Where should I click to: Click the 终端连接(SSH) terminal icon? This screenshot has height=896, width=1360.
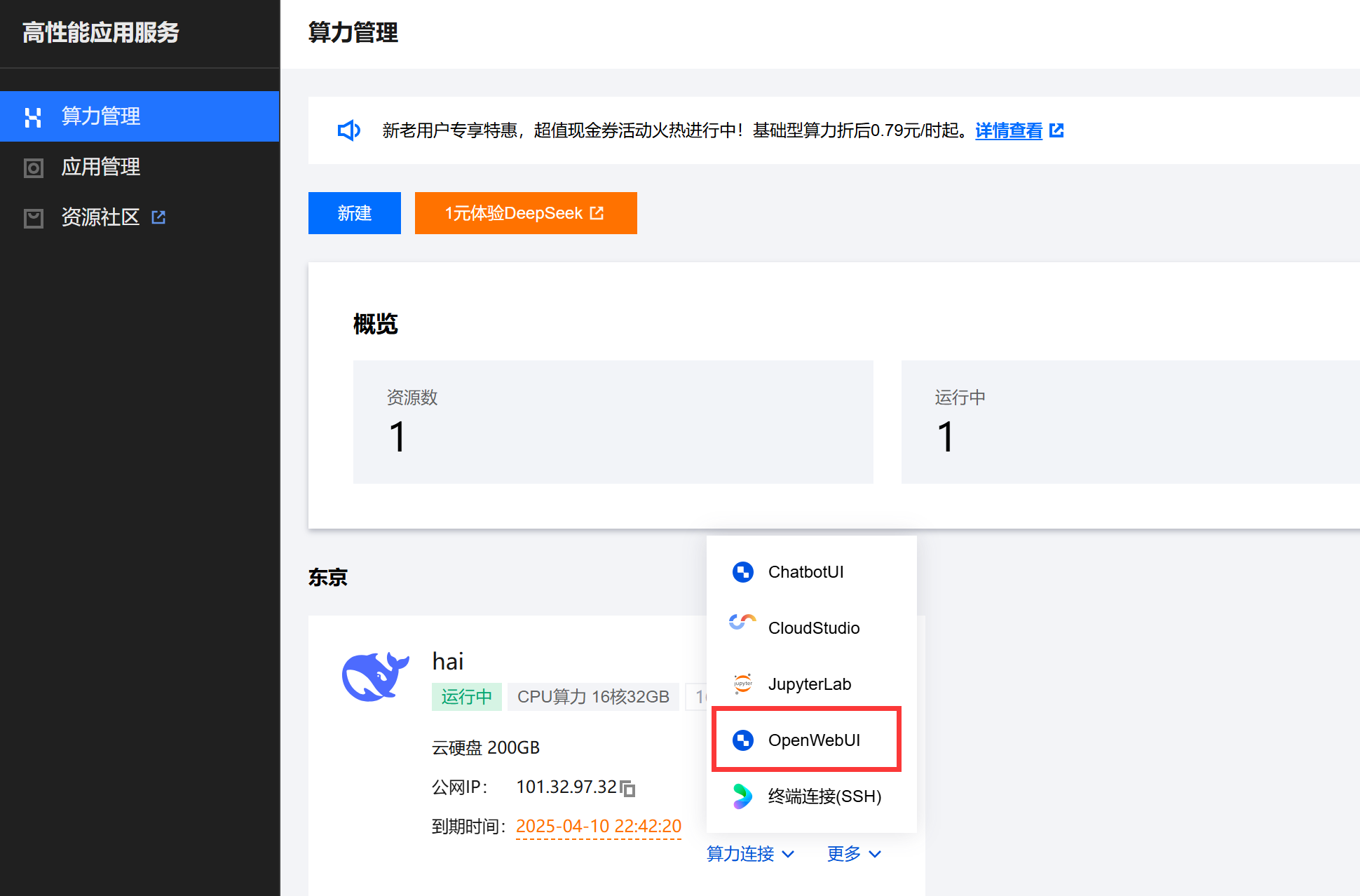[742, 796]
